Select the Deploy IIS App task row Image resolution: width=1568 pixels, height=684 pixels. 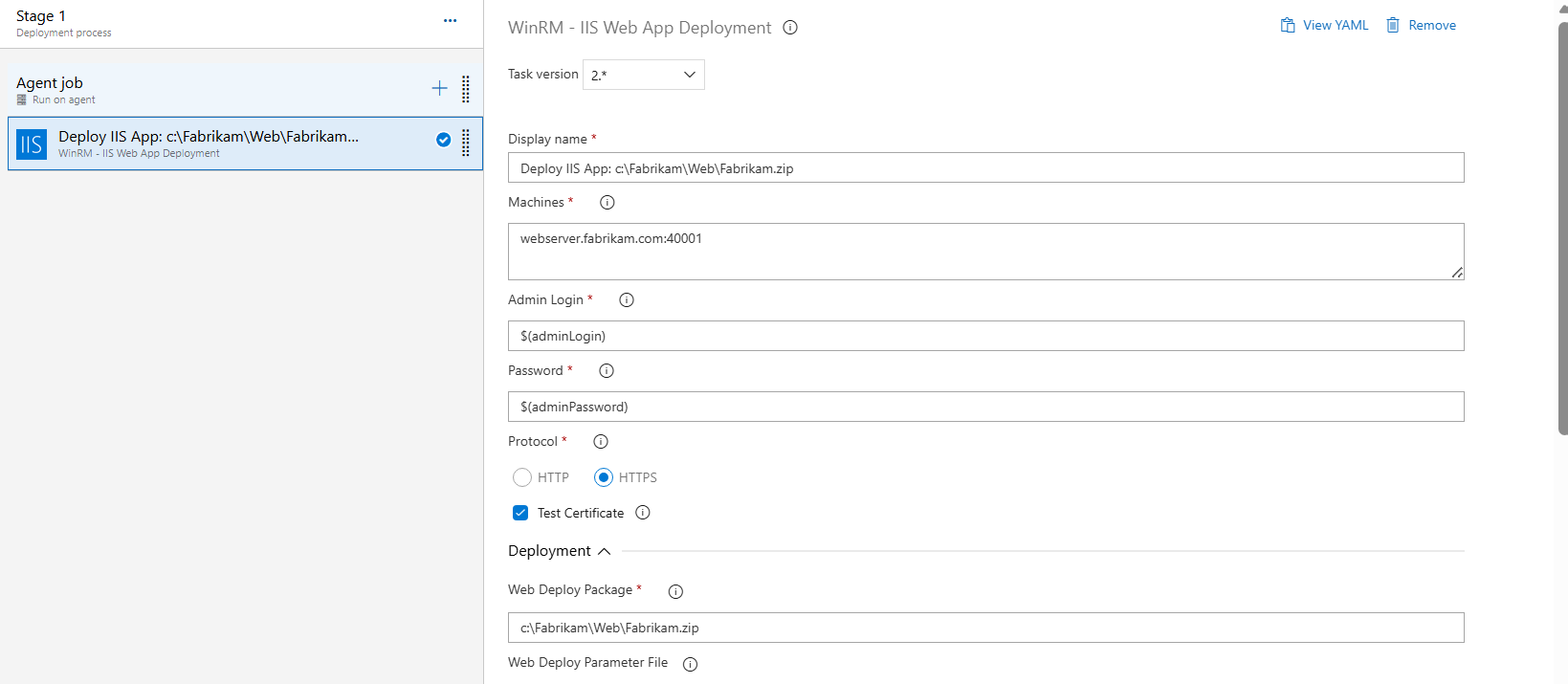pos(245,143)
